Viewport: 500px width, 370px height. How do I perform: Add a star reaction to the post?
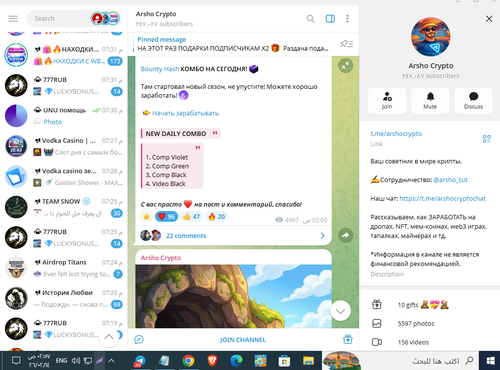click(146, 217)
